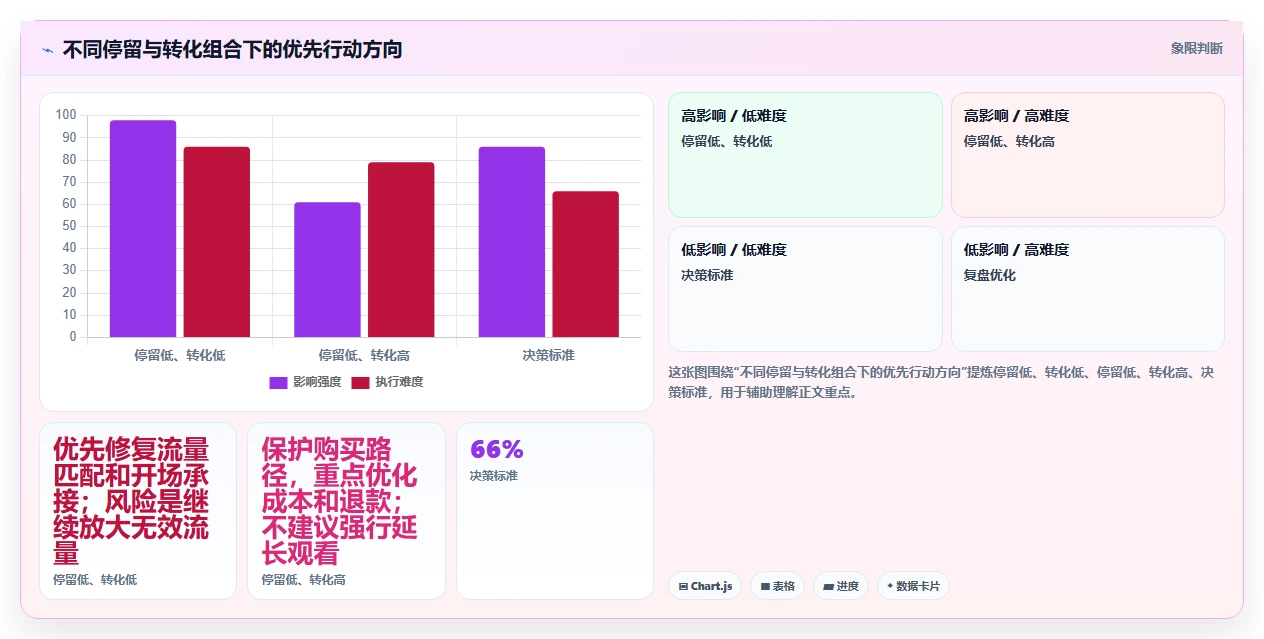Click purple legend swatch for 影响强度

pos(279,382)
